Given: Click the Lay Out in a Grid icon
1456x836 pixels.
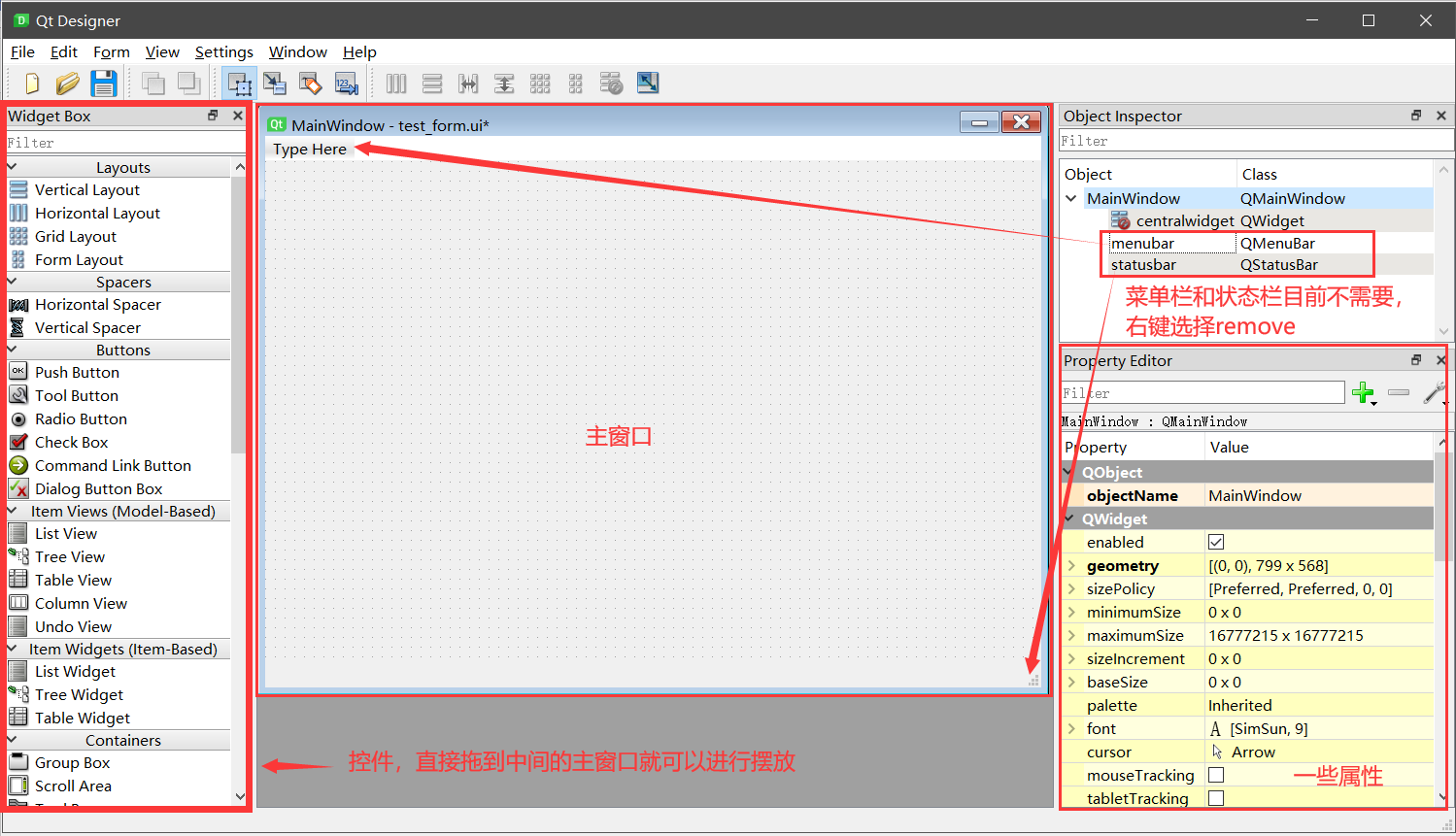Looking at the screenshot, I should (540, 84).
